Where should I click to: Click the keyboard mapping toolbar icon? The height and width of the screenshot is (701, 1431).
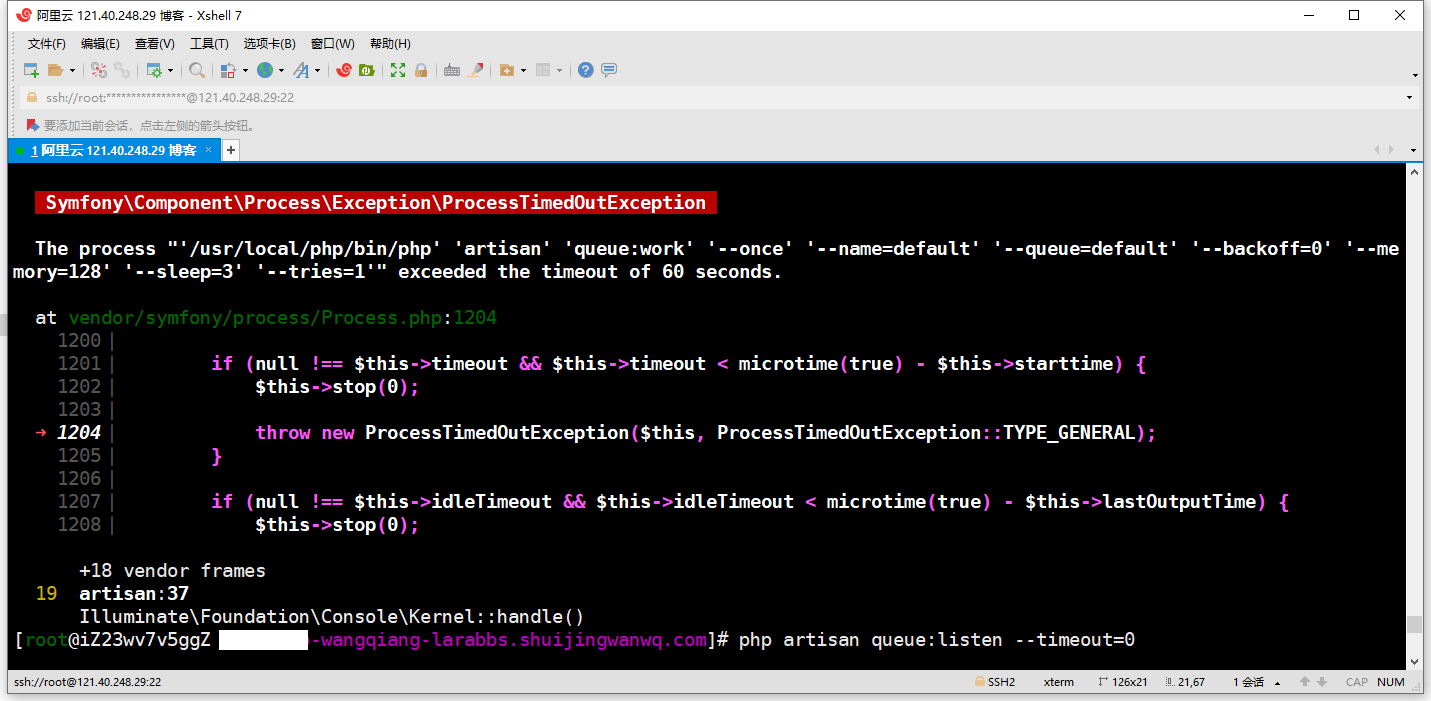point(452,70)
